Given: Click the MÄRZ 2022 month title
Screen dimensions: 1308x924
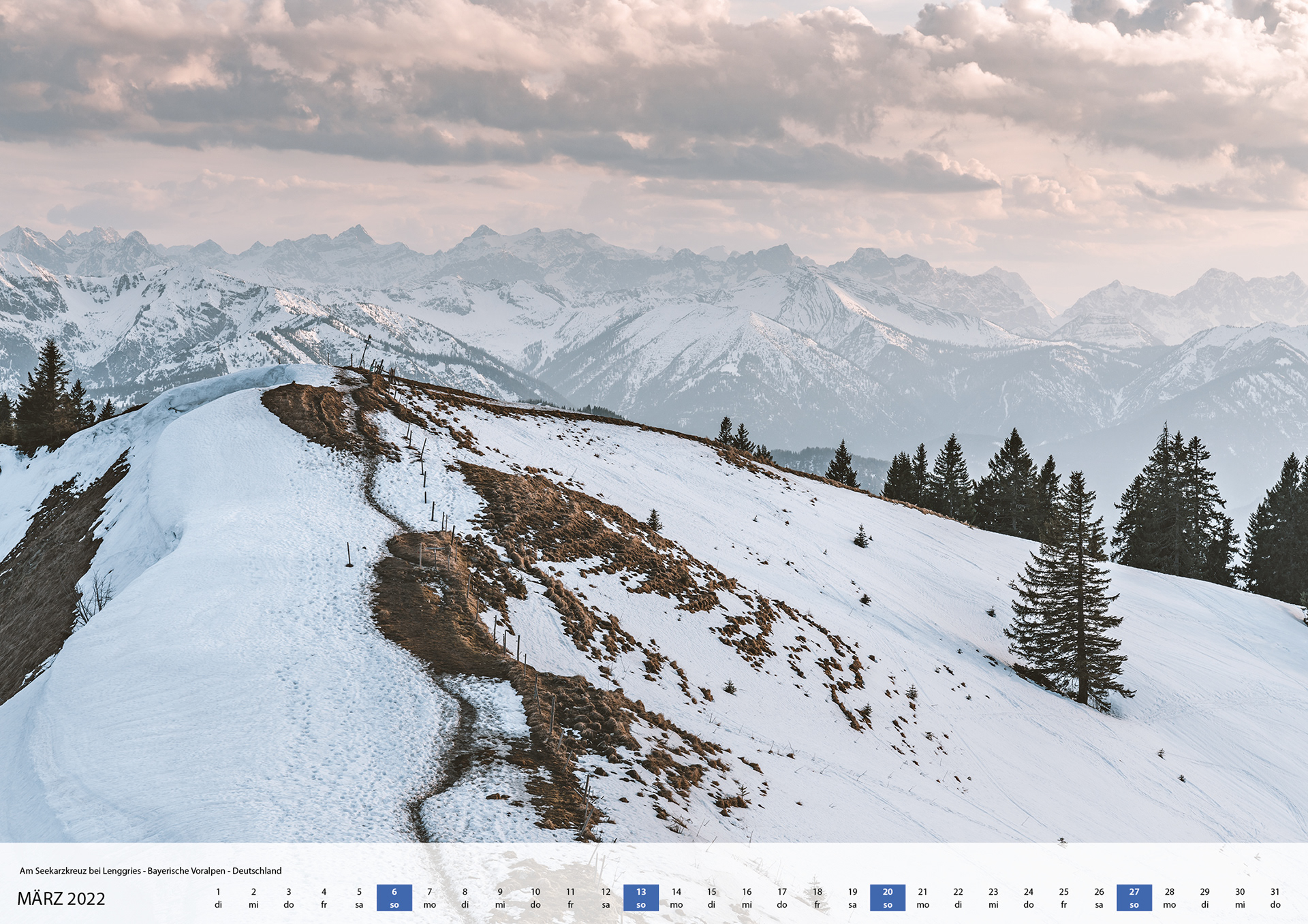Looking at the screenshot, I should (x=61, y=899).
